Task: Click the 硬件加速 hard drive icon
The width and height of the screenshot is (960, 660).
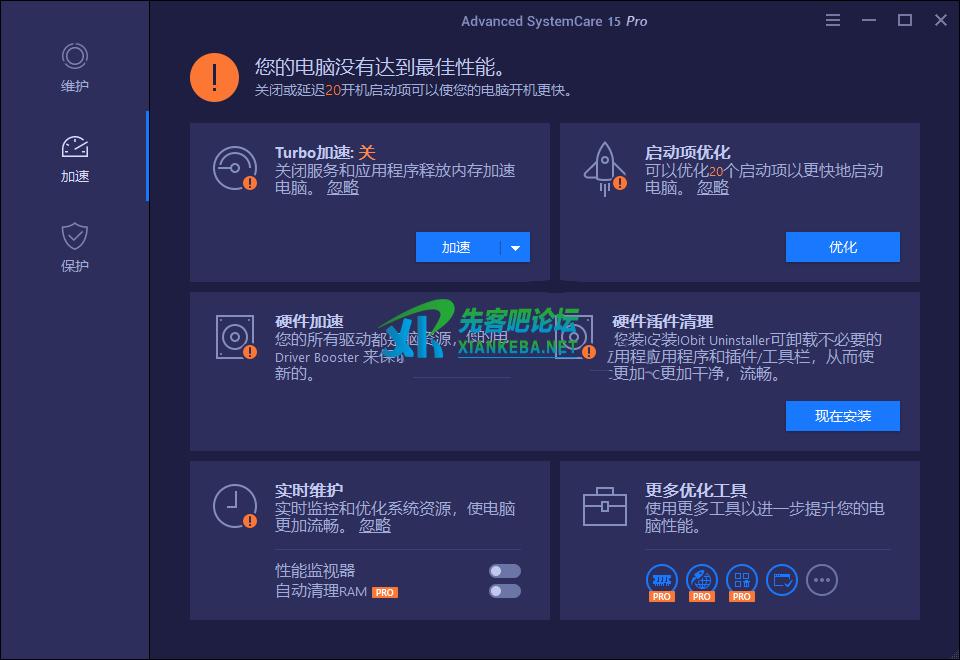Action: (x=235, y=337)
